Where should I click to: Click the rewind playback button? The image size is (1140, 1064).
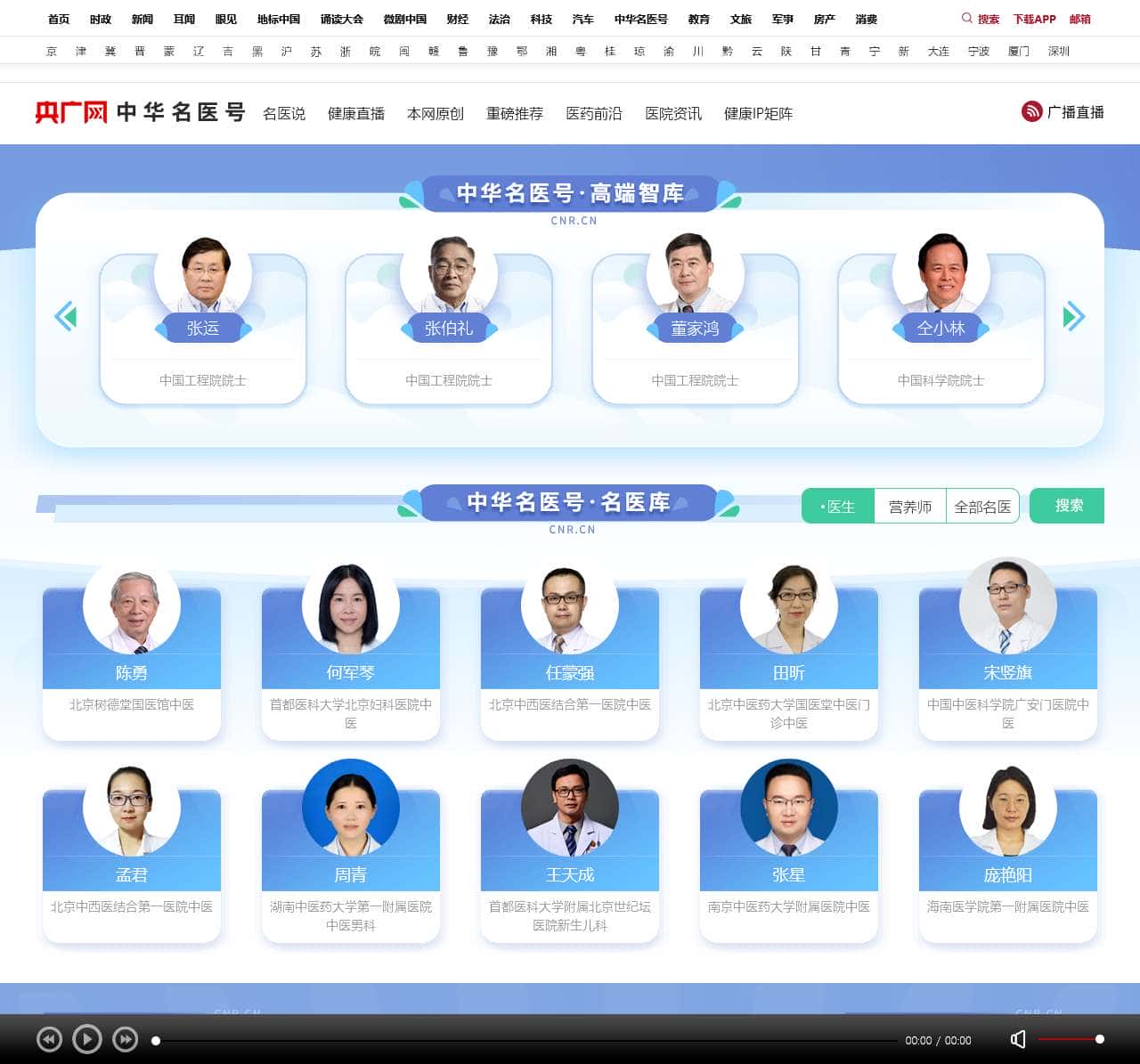point(49,1039)
